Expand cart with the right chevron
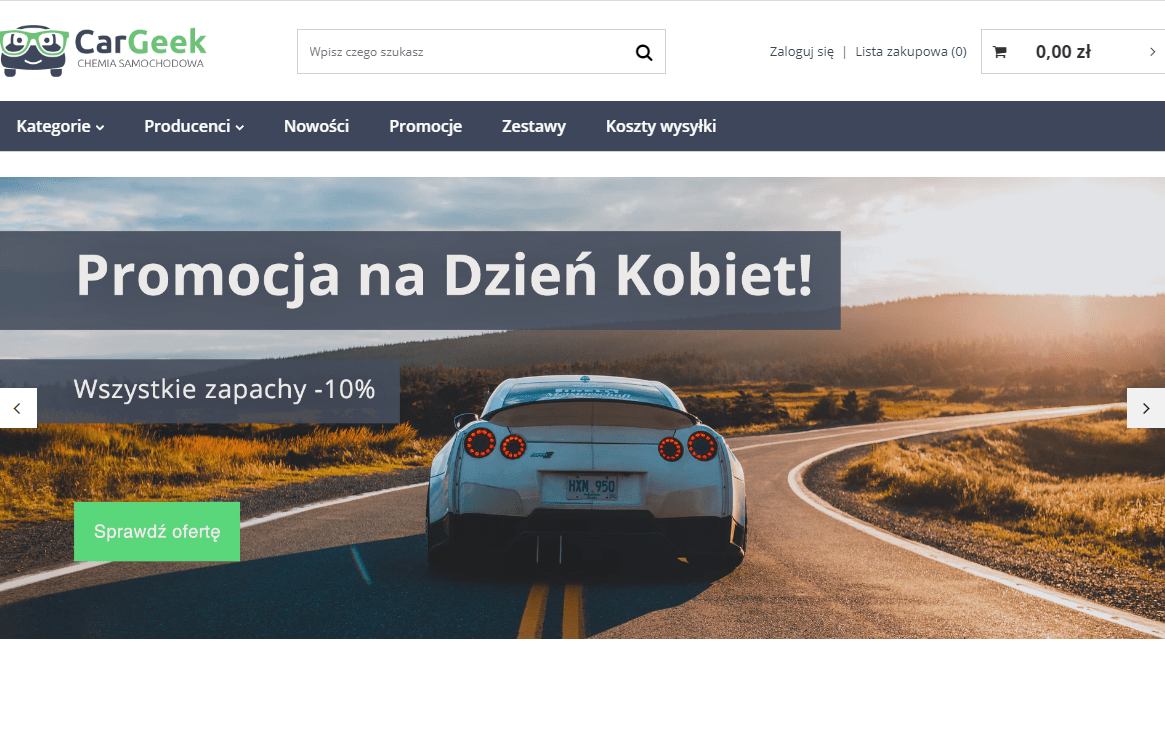The height and width of the screenshot is (733, 1165). pyautogui.click(x=1152, y=52)
